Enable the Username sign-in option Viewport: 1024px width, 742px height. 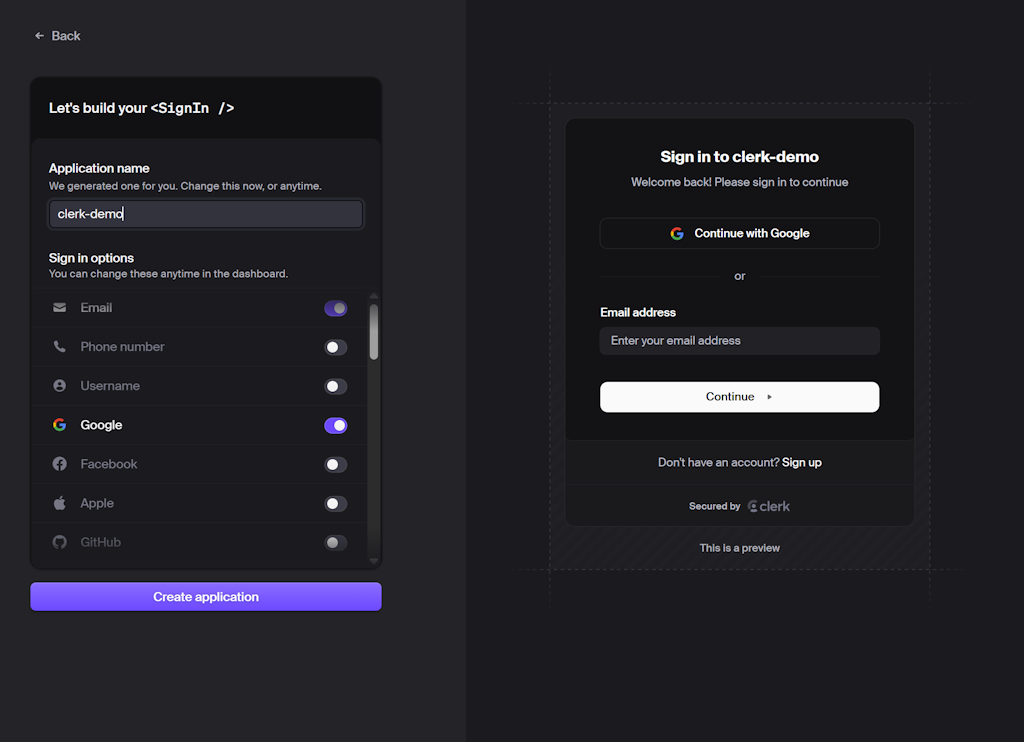336,385
